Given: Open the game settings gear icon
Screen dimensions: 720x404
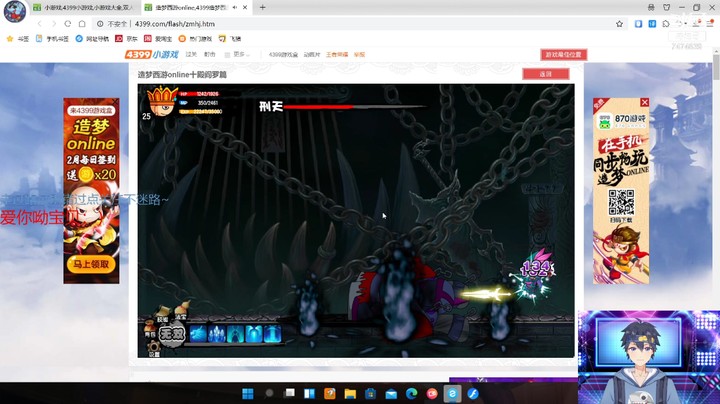Looking at the screenshot, I should pos(153,349).
